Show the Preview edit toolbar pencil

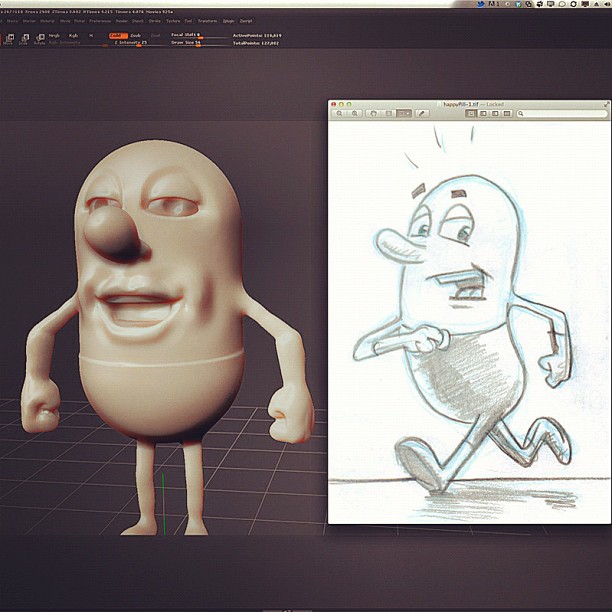tap(422, 113)
